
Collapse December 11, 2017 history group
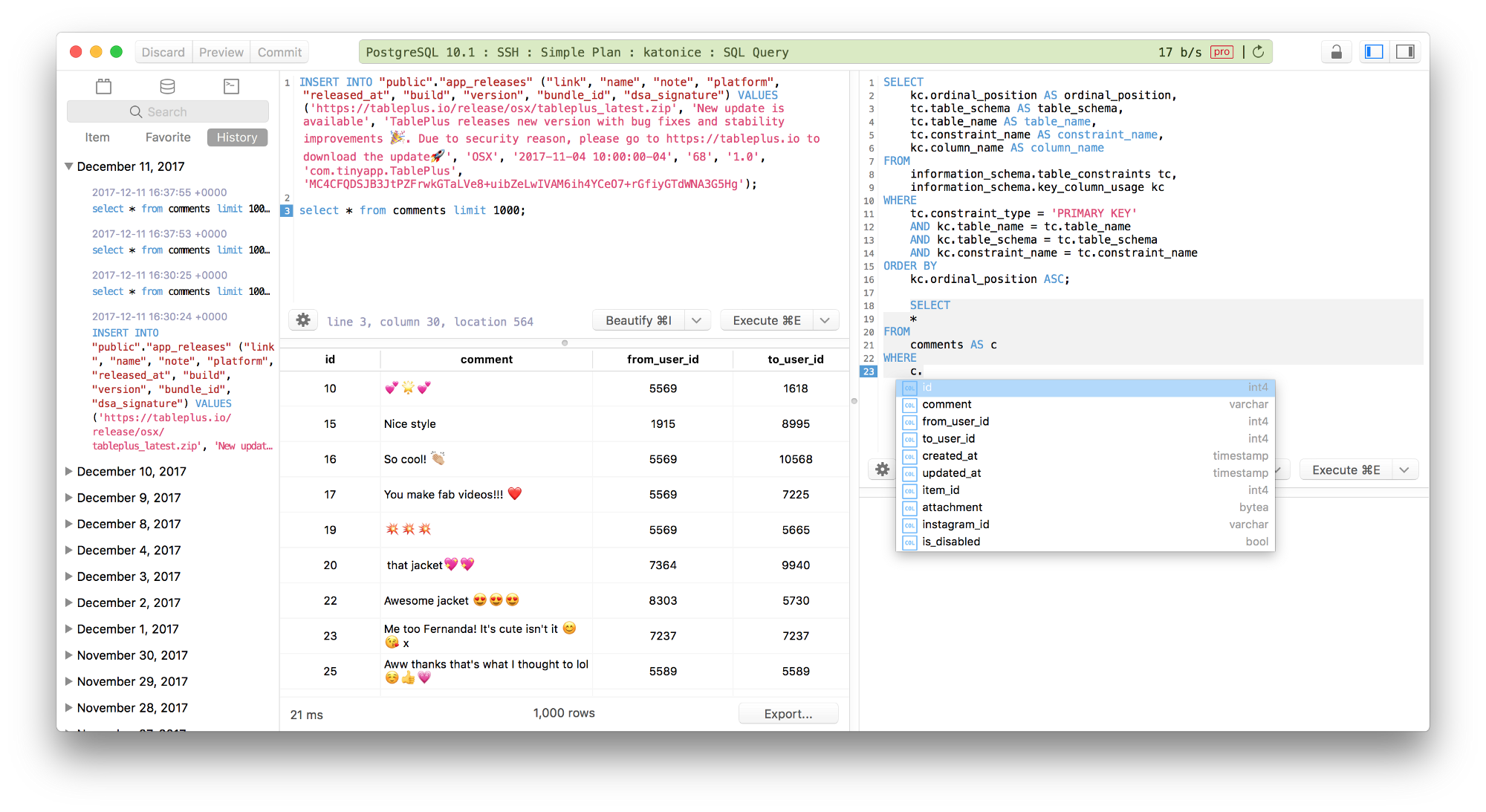[69, 166]
